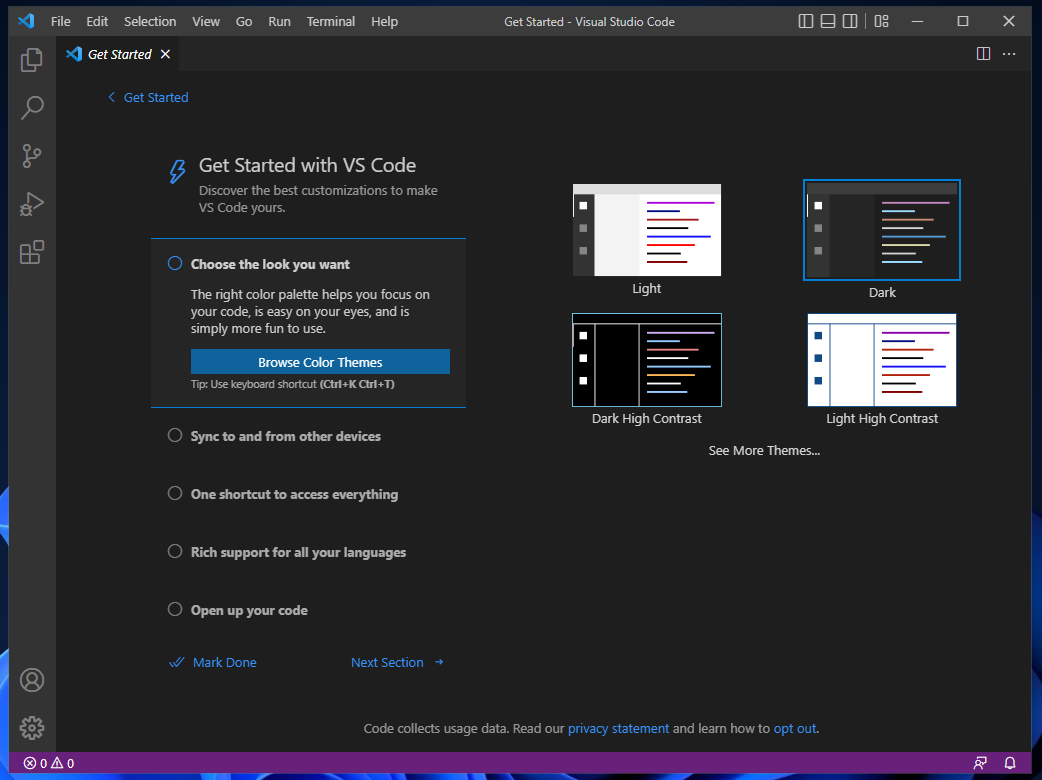Click the Get Started back link
This screenshot has width=1042, height=780.
156,98
